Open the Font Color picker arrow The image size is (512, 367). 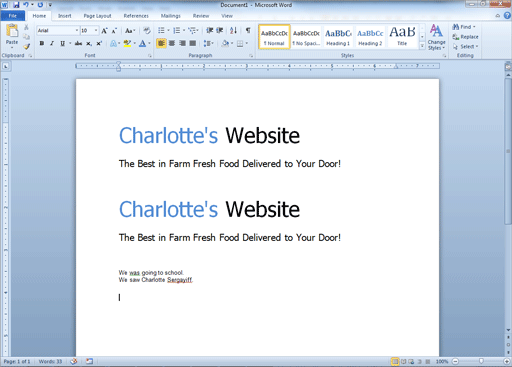(149, 43)
